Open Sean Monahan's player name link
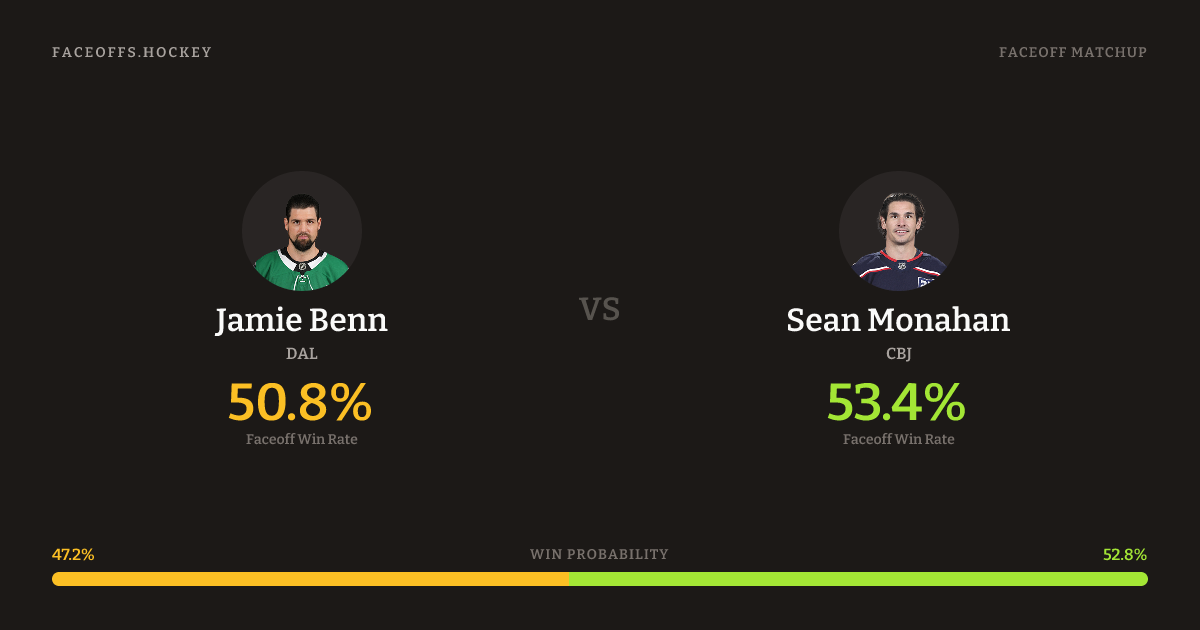This screenshot has width=1200, height=630. [898, 320]
